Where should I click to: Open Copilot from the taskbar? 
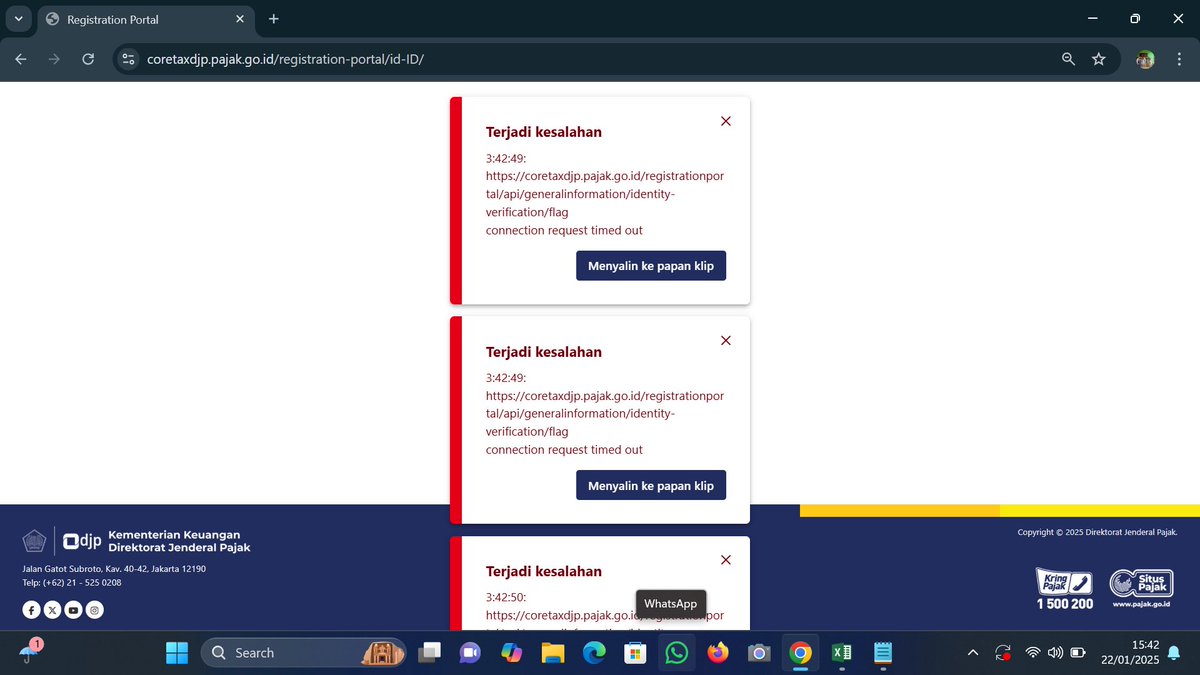[511, 653]
